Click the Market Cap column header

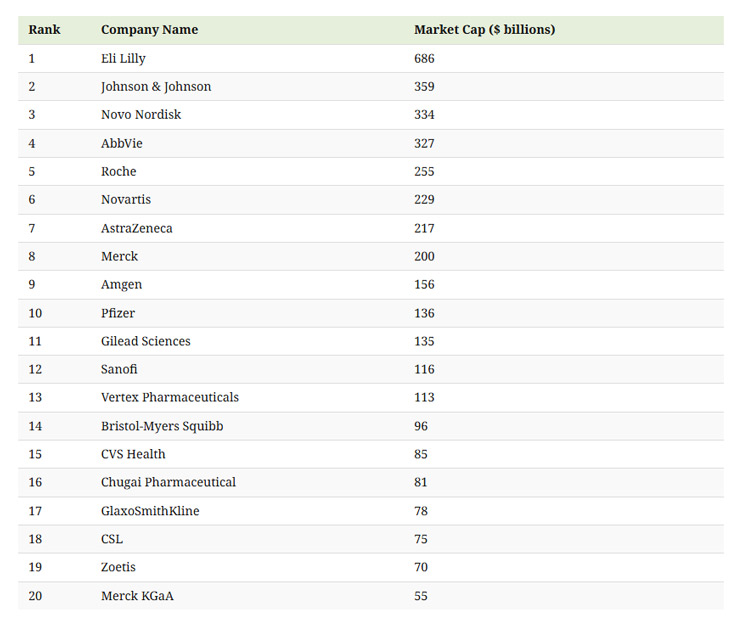(x=484, y=30)
